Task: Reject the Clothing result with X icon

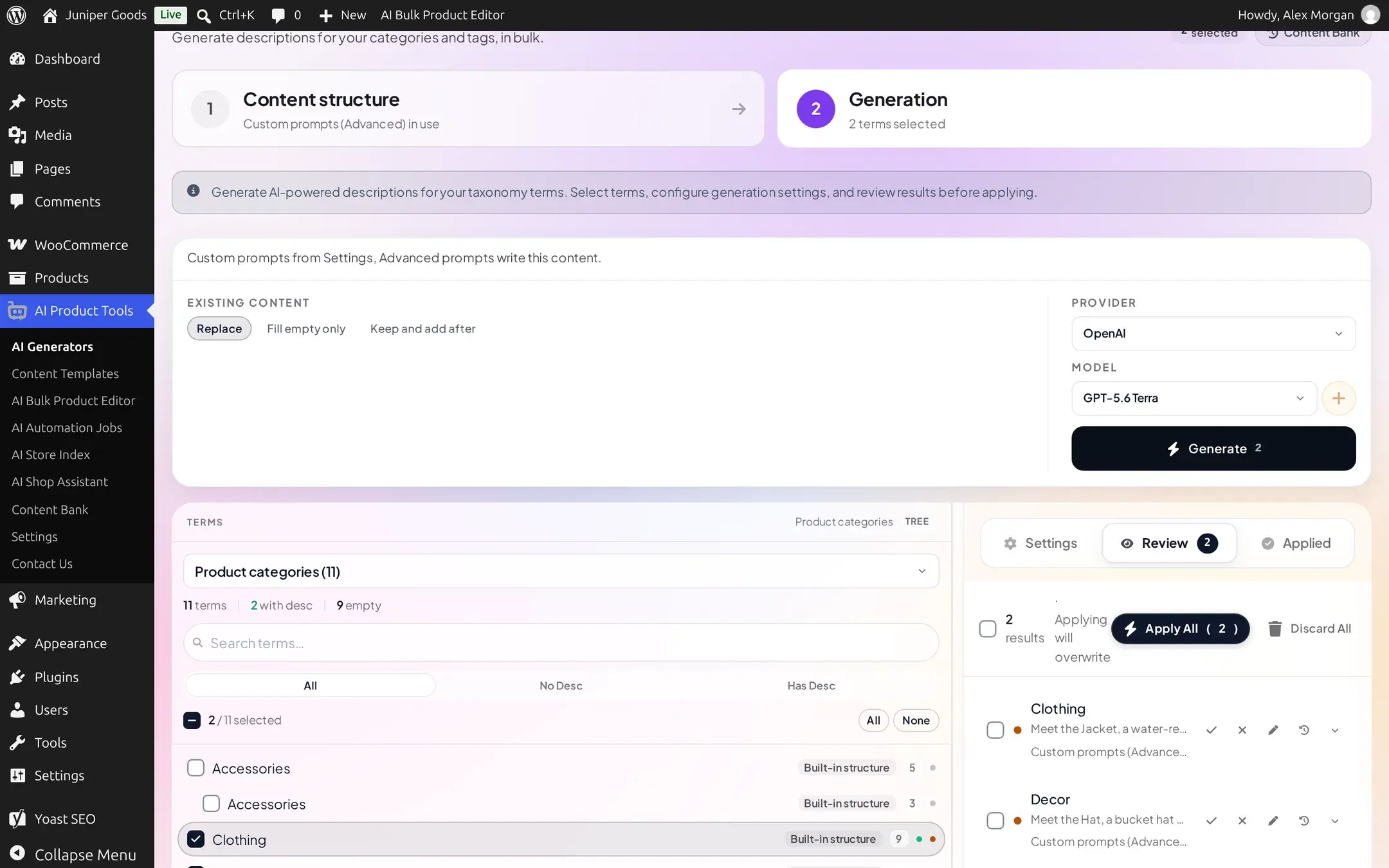Action: [1242, 730]
